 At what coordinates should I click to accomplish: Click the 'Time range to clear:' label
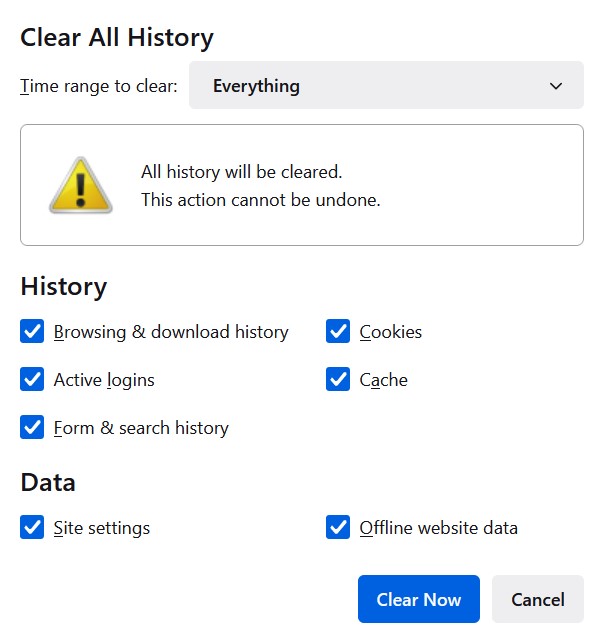[99, 86]
